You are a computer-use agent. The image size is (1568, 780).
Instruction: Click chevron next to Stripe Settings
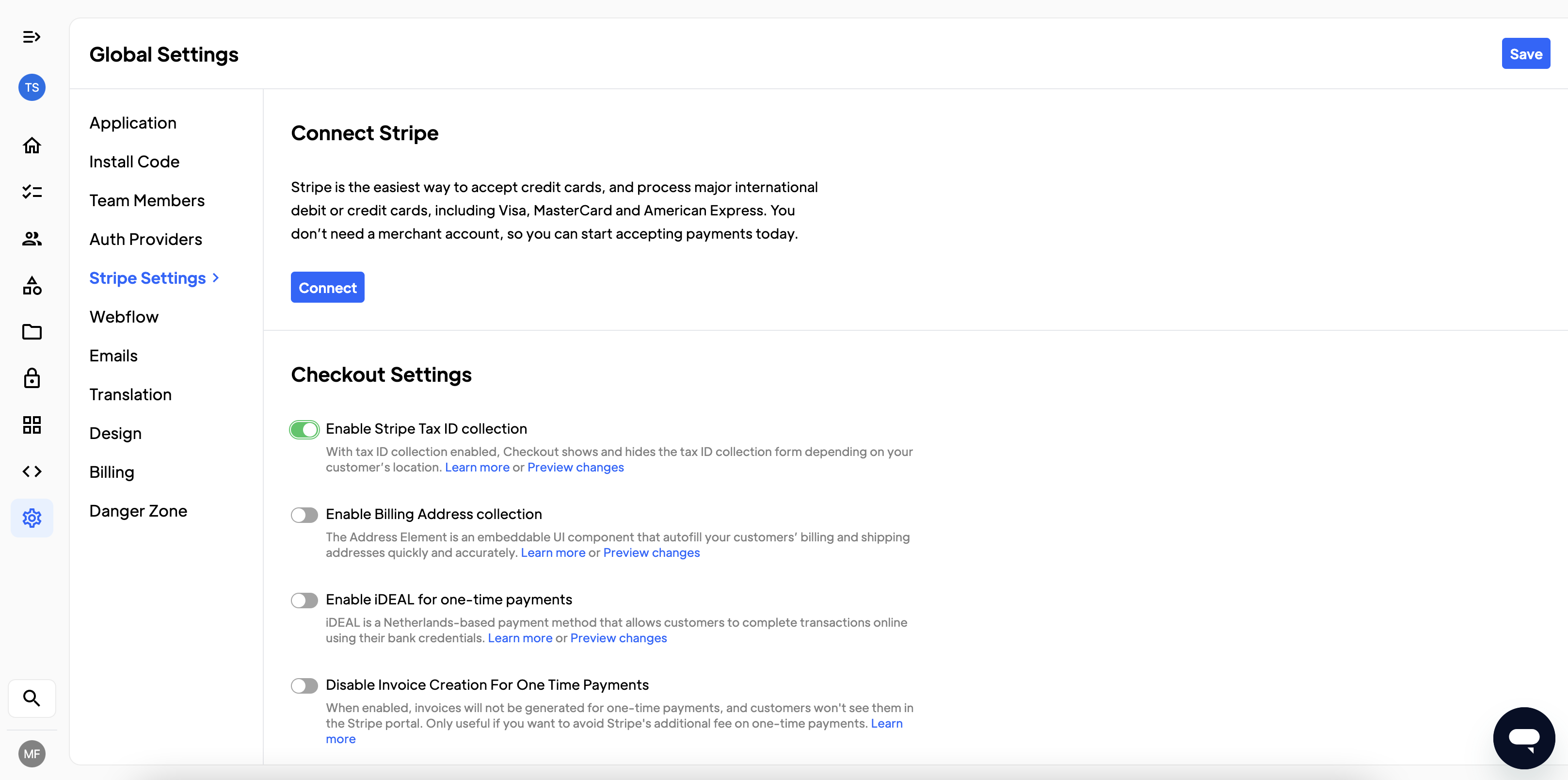click(216, 278)
